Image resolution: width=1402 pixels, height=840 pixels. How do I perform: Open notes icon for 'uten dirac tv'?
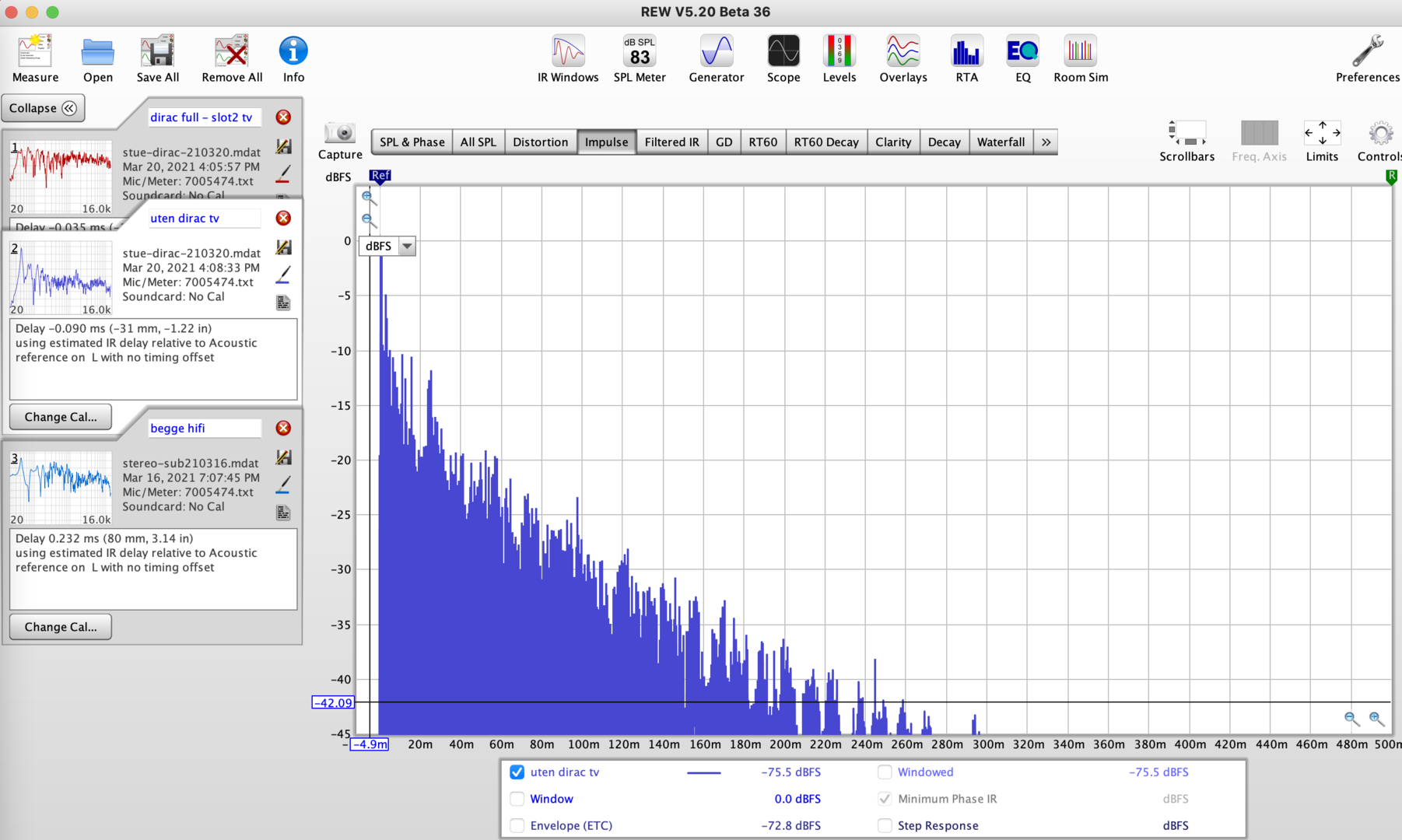283,303
